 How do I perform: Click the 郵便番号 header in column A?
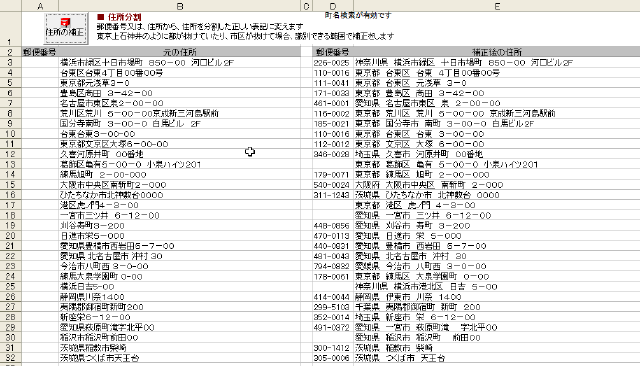point(40,52)
